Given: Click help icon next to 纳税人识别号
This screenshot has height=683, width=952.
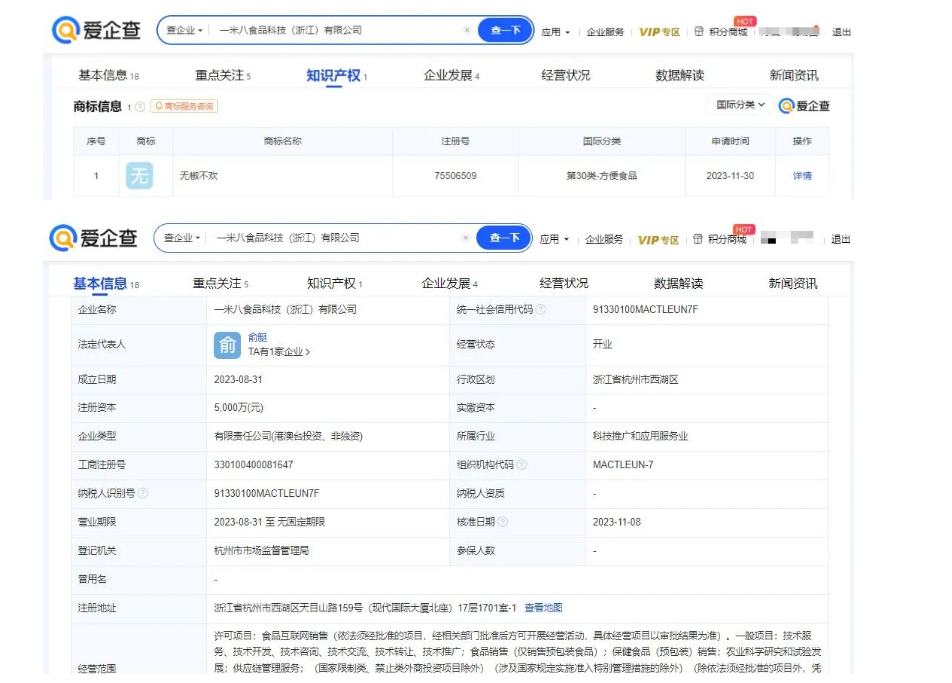Looking at the screenshot, I should tap(143, 493).
